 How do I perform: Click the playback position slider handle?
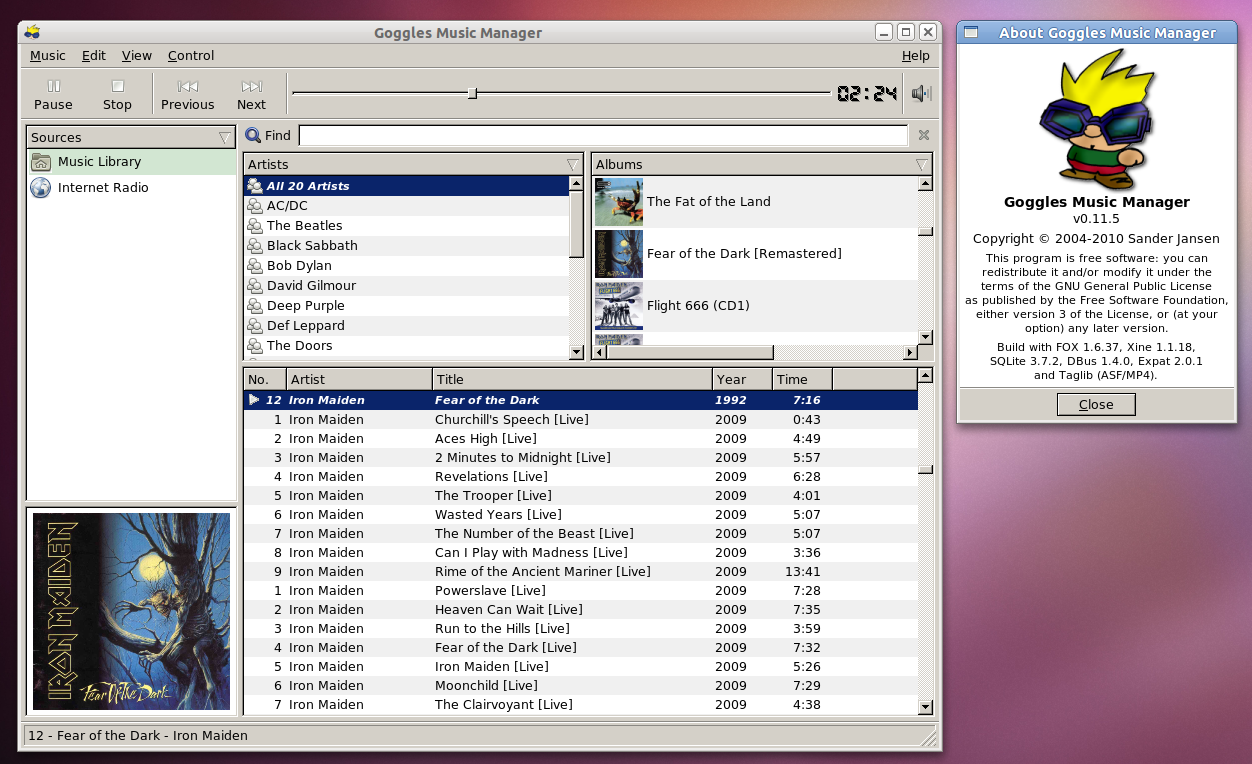[472, 93]
